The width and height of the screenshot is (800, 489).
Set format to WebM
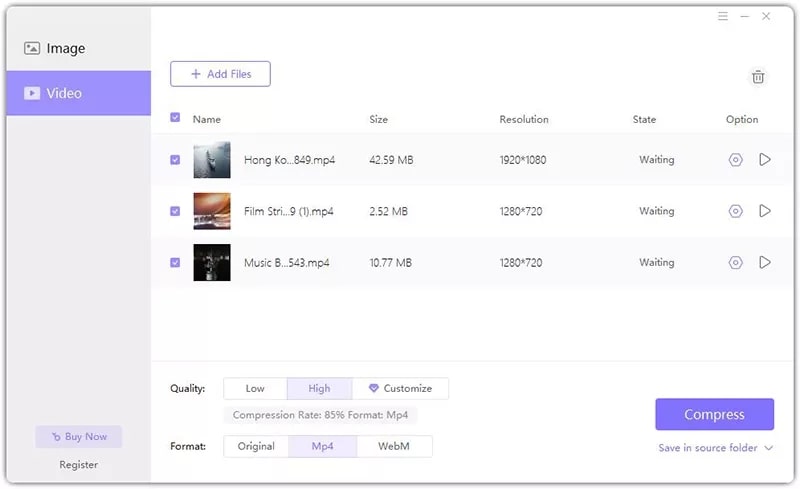pyautogui.click(x=394, y=446)
